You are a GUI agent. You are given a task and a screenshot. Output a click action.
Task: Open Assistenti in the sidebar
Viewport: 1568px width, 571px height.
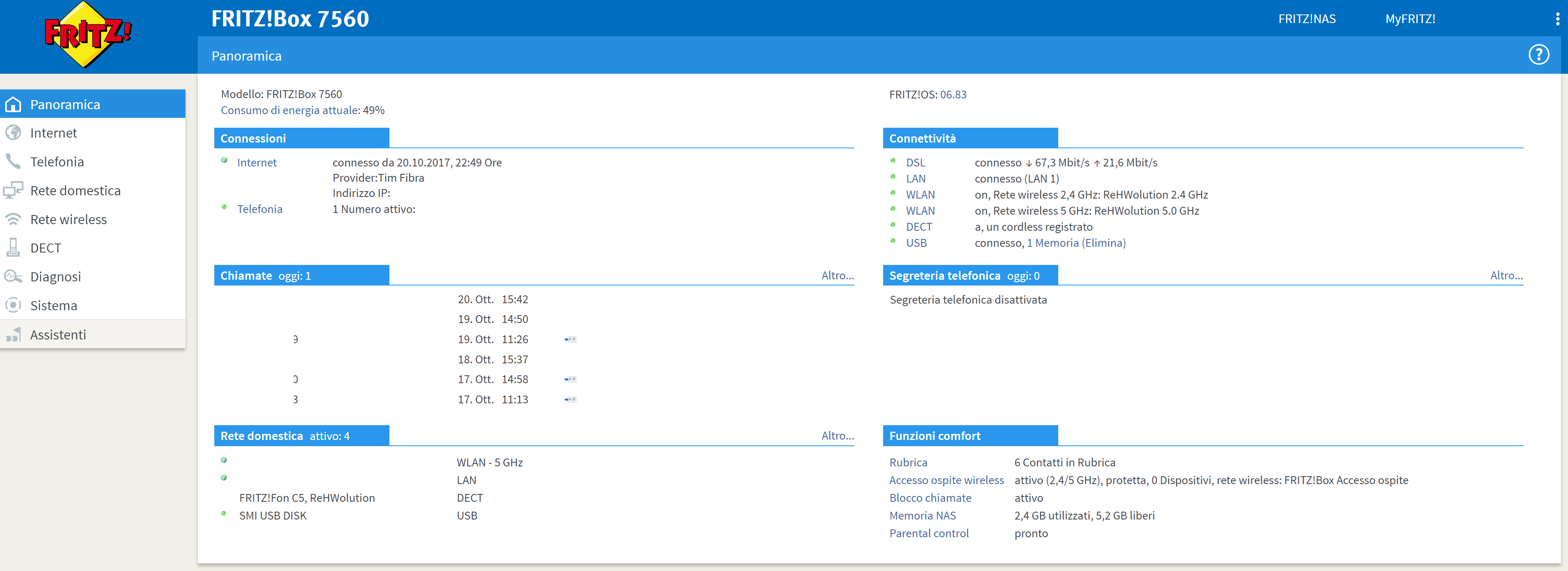point(58,335)
